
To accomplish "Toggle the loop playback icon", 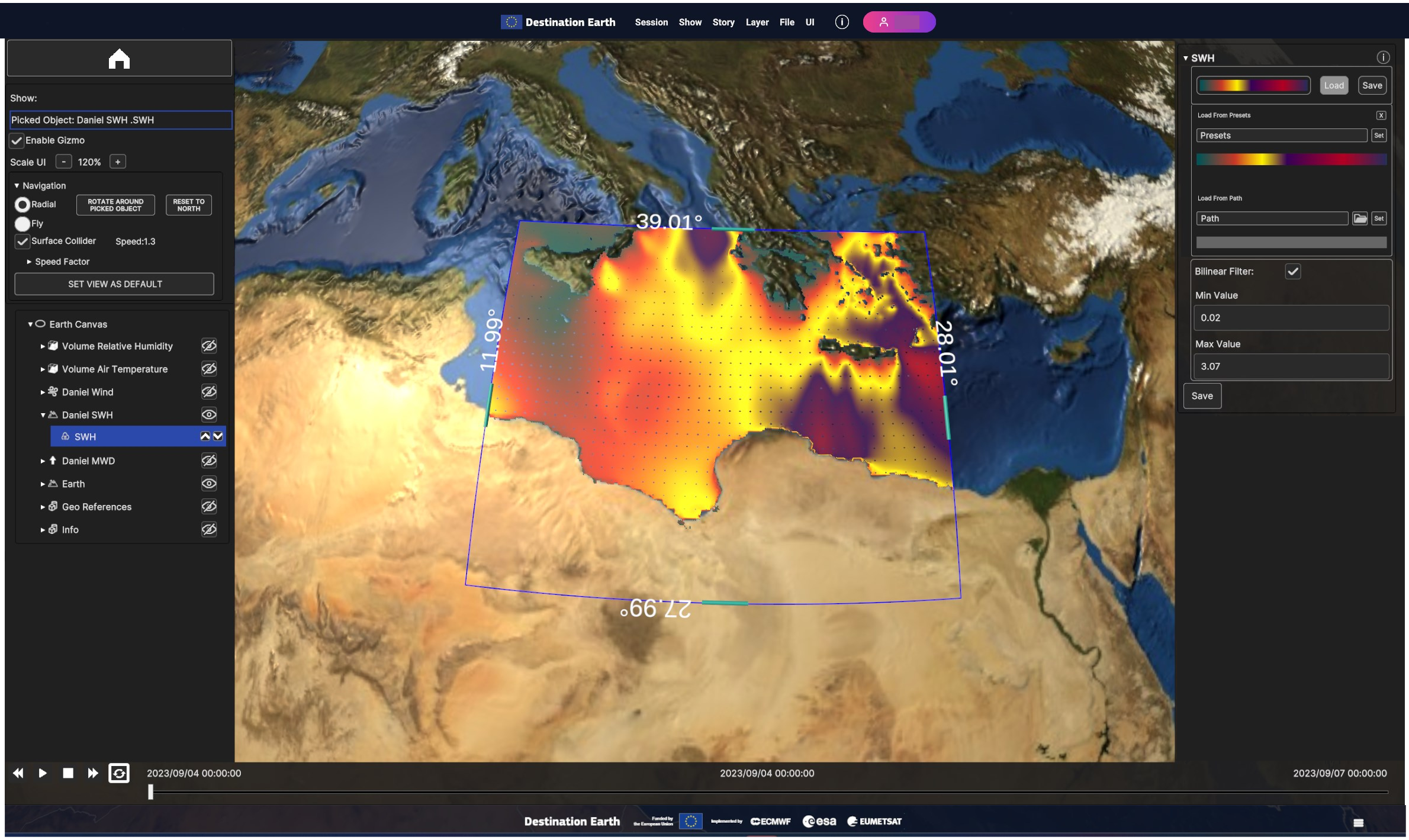I will (118, 773).
